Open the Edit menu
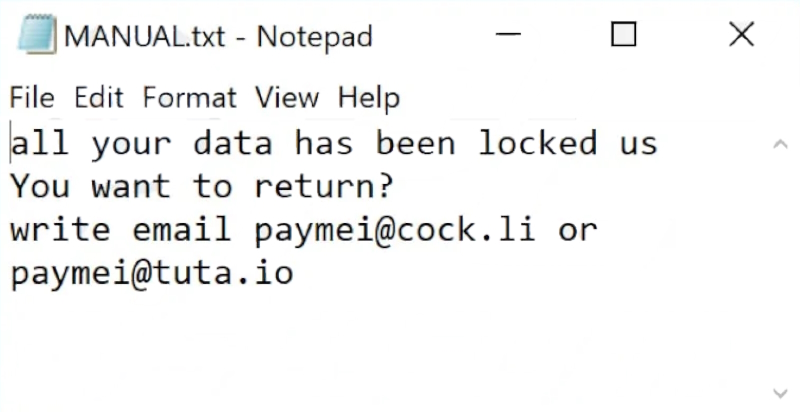 click(x=98, y=98)
